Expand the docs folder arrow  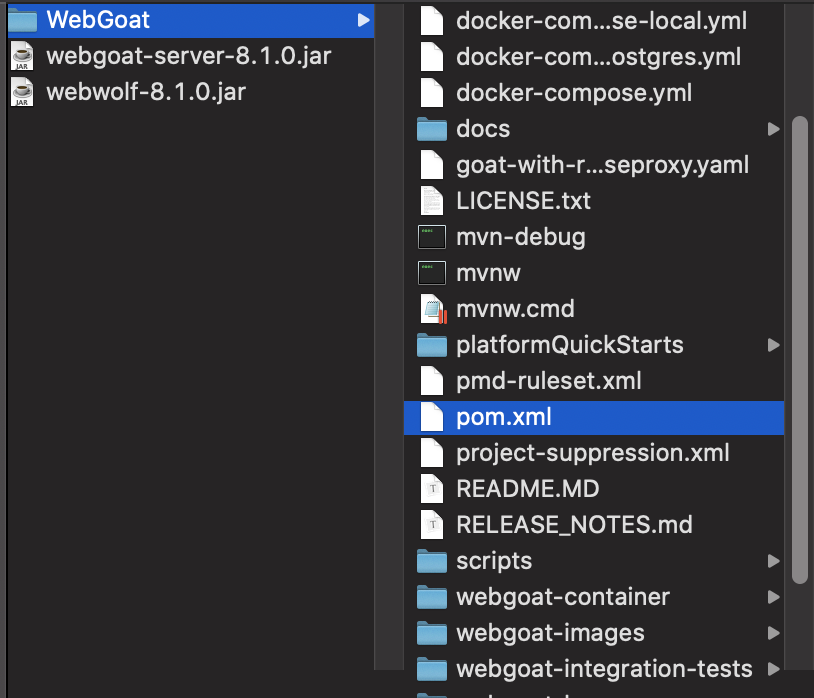pyautogui.click(x=773, y=129)
